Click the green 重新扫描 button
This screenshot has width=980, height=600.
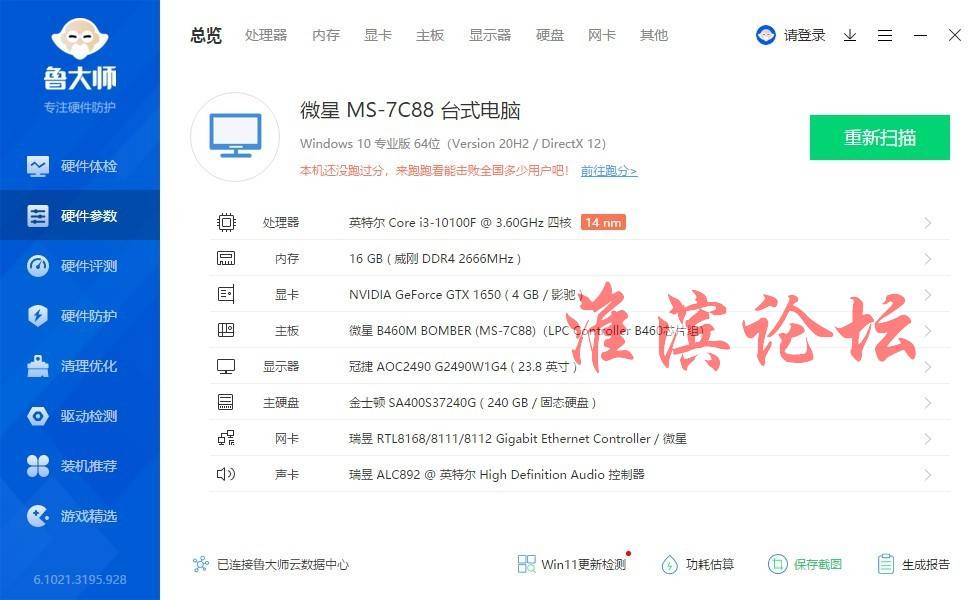click(880, 138)
